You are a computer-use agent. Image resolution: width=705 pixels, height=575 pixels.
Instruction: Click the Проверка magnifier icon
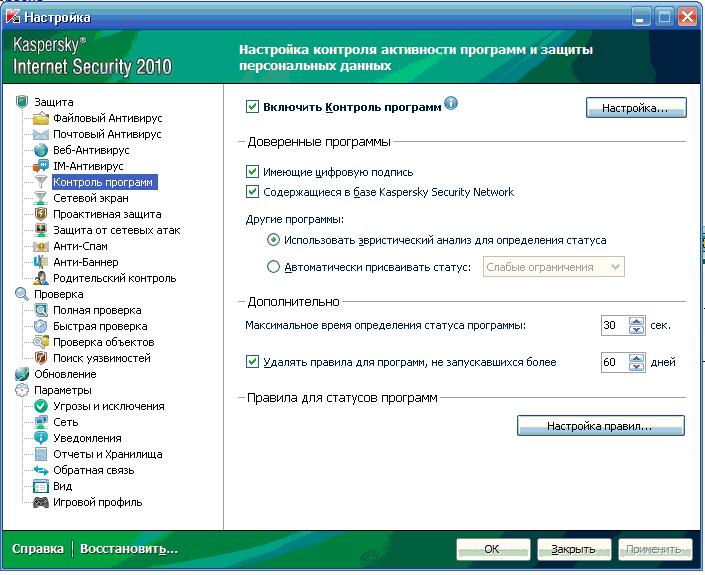[x=22, y=294]
